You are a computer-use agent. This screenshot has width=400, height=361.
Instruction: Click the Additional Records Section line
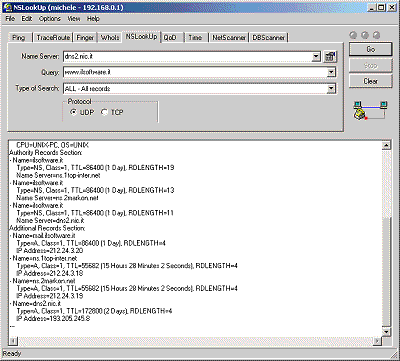click(47, 228)
